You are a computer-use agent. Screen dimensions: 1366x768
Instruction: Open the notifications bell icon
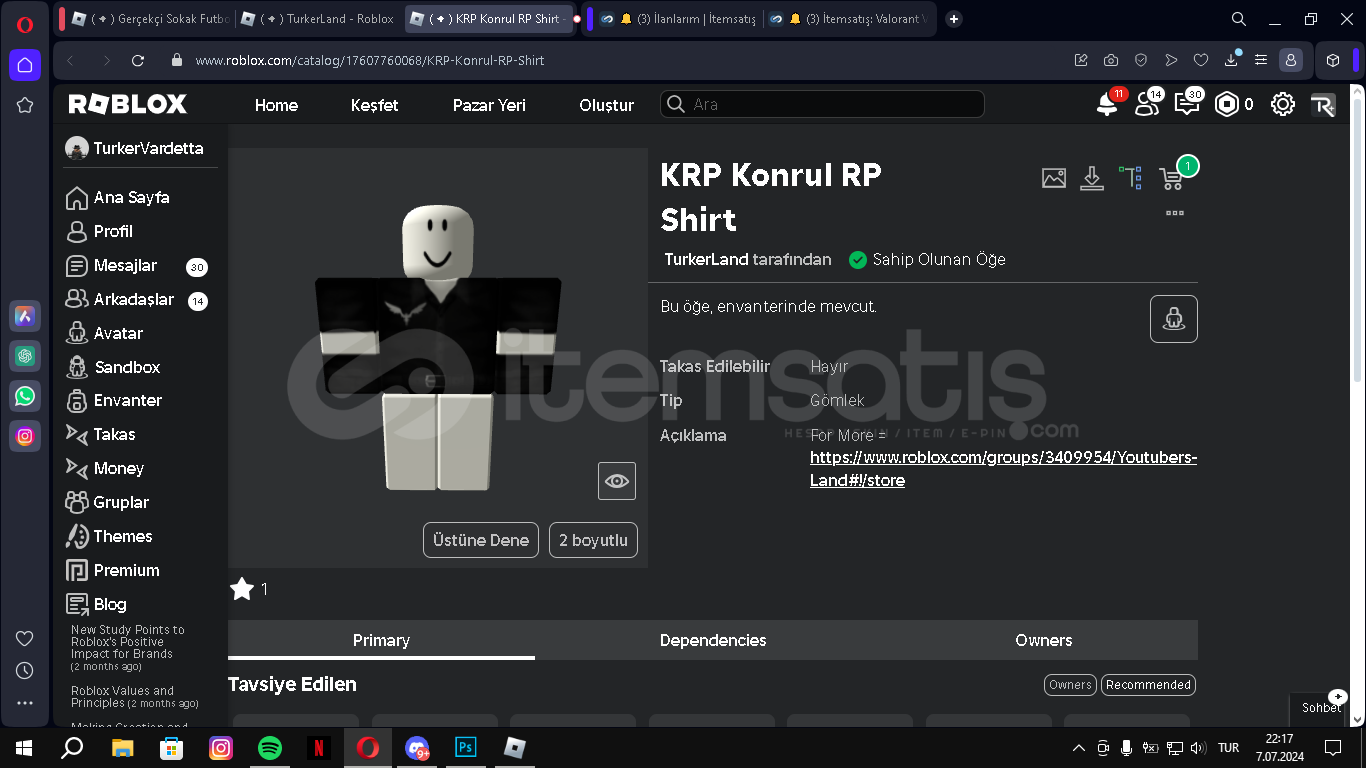1107,104
